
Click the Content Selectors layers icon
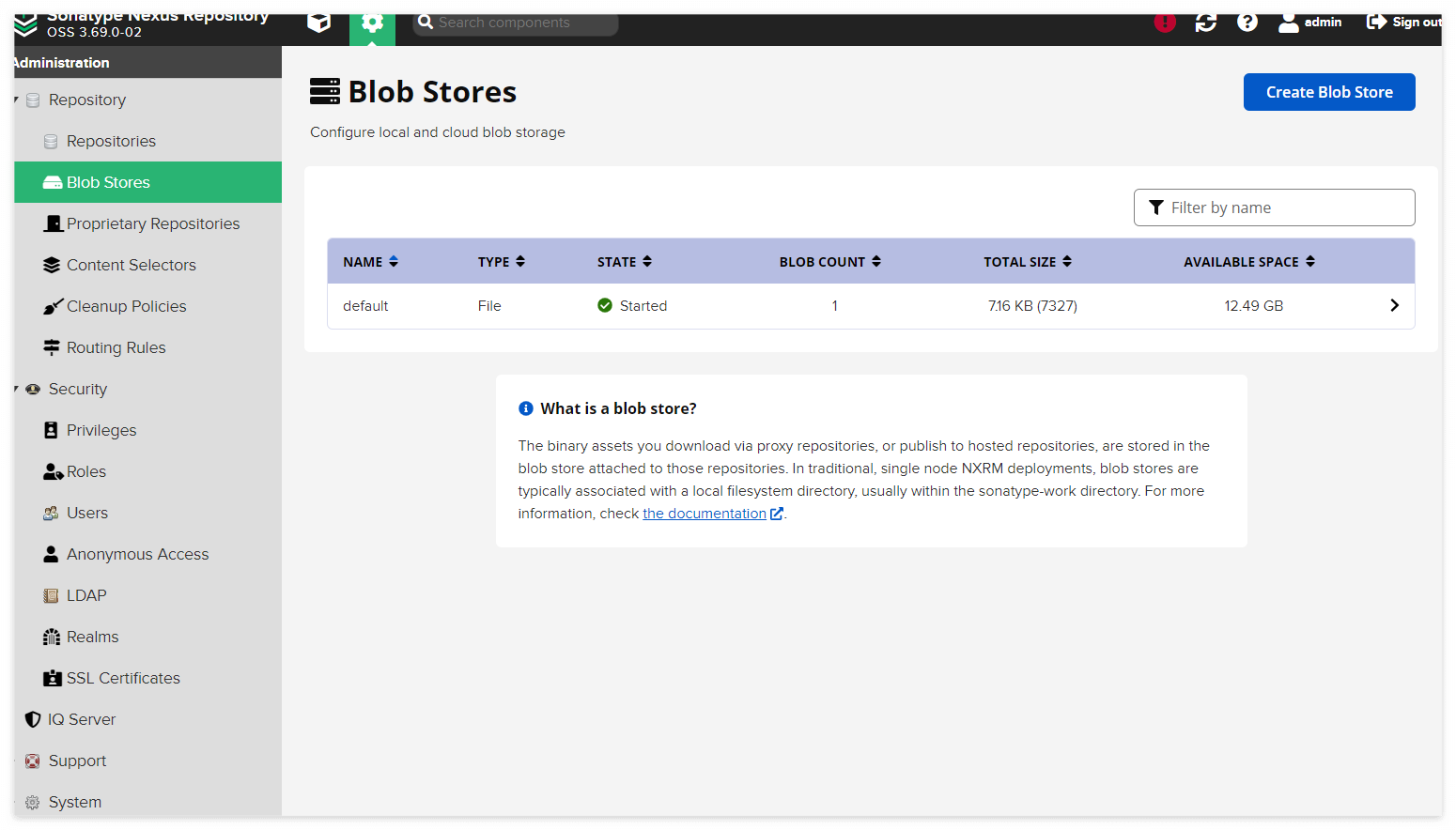click(x=52, y=265)
